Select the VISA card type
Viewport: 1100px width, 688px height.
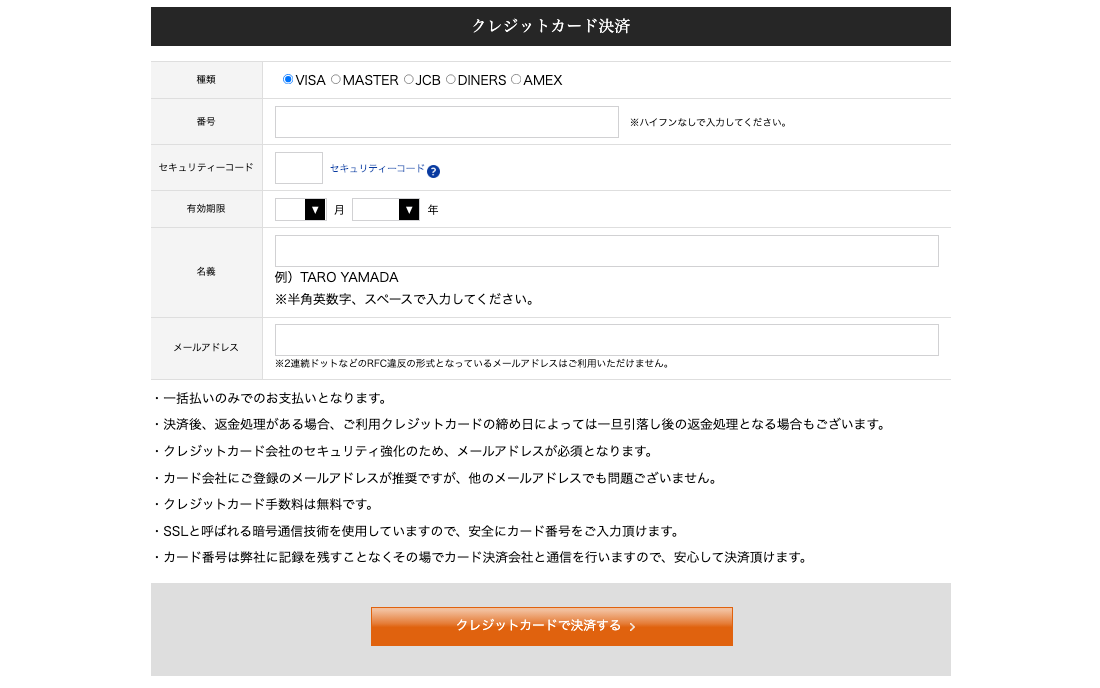click(287, 79)
